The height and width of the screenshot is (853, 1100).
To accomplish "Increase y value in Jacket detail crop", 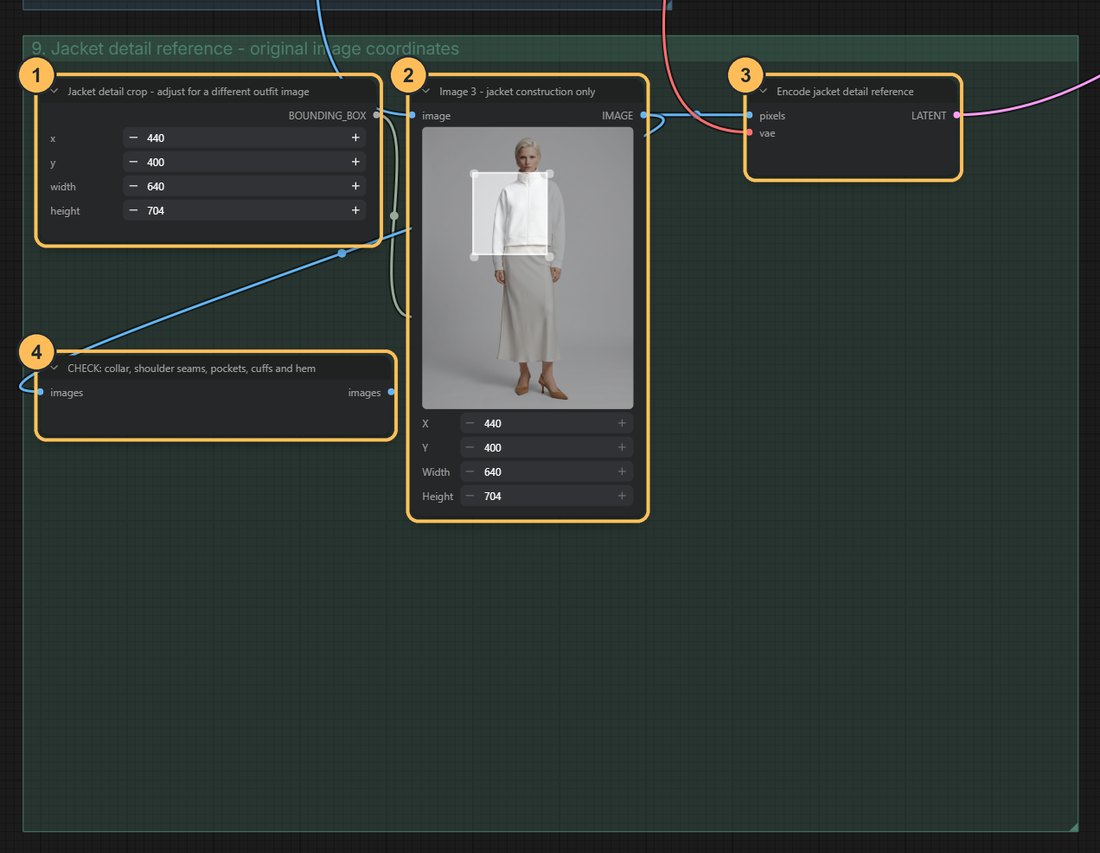I will click(x=356, y=162).
